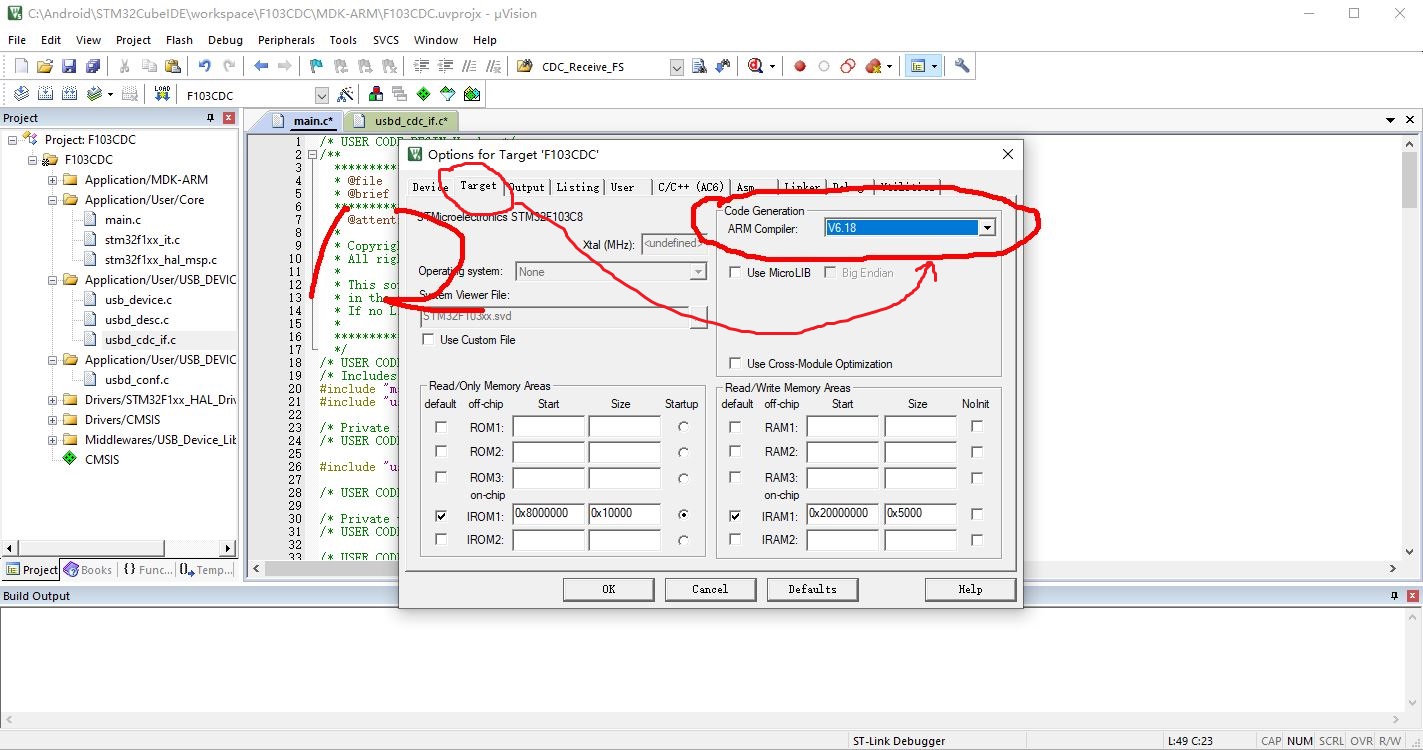Click the Open file toolbar icon
1423x750 pixels.
click(x=44, y=66)
